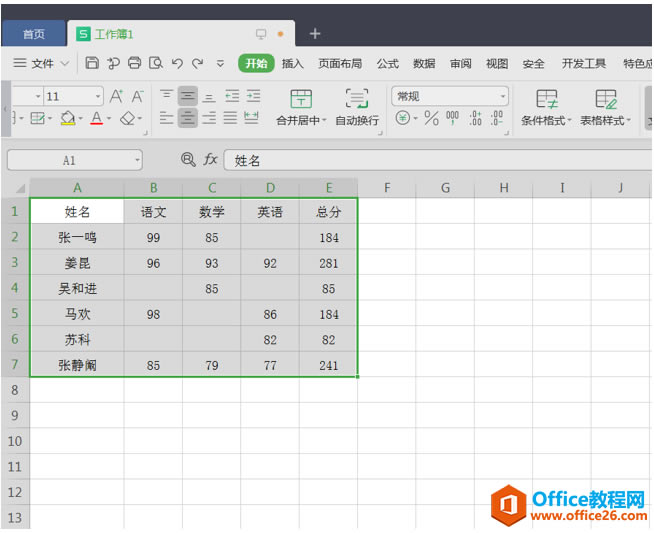Viewport: 654px width, 533px height.
Task: Click the Print icon
Action: (134, 63)
